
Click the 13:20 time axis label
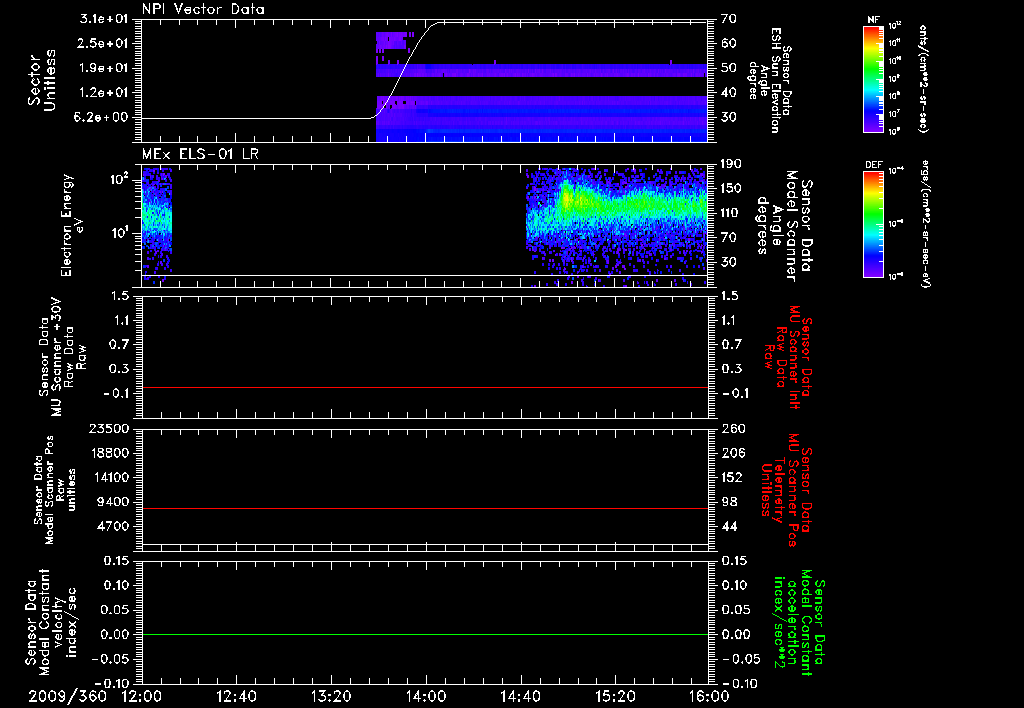331,696
